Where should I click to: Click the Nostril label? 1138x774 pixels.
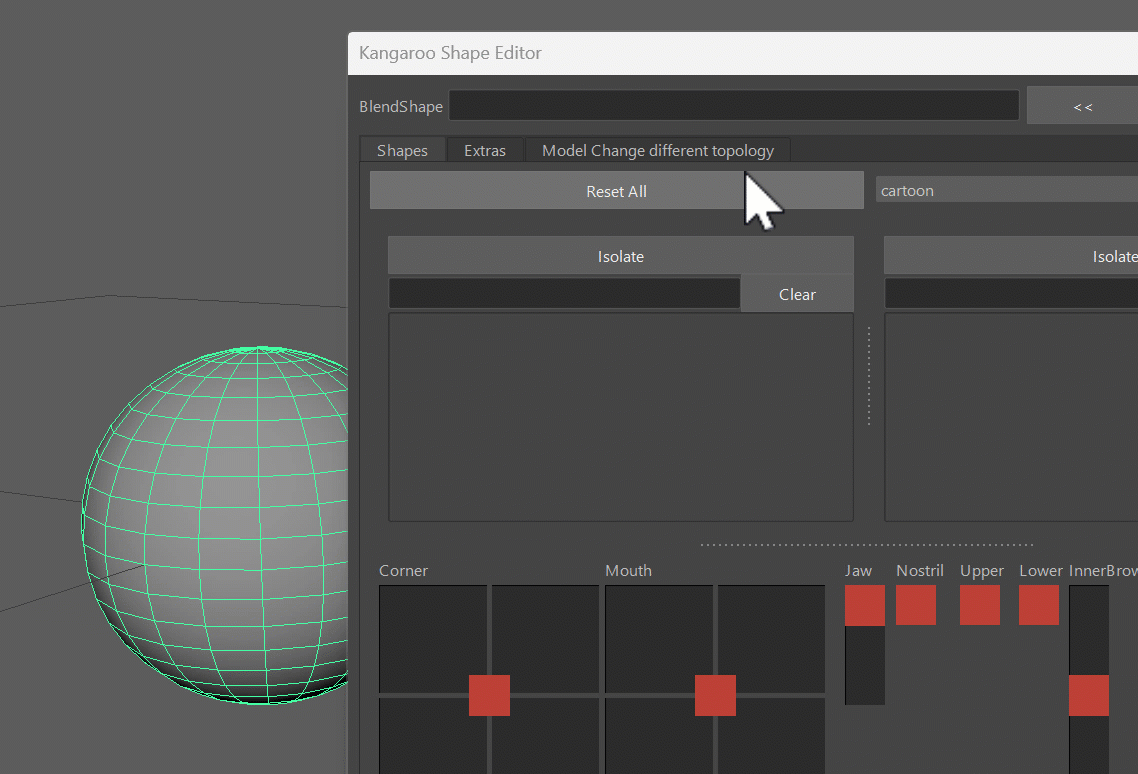(x=920, y=571)
